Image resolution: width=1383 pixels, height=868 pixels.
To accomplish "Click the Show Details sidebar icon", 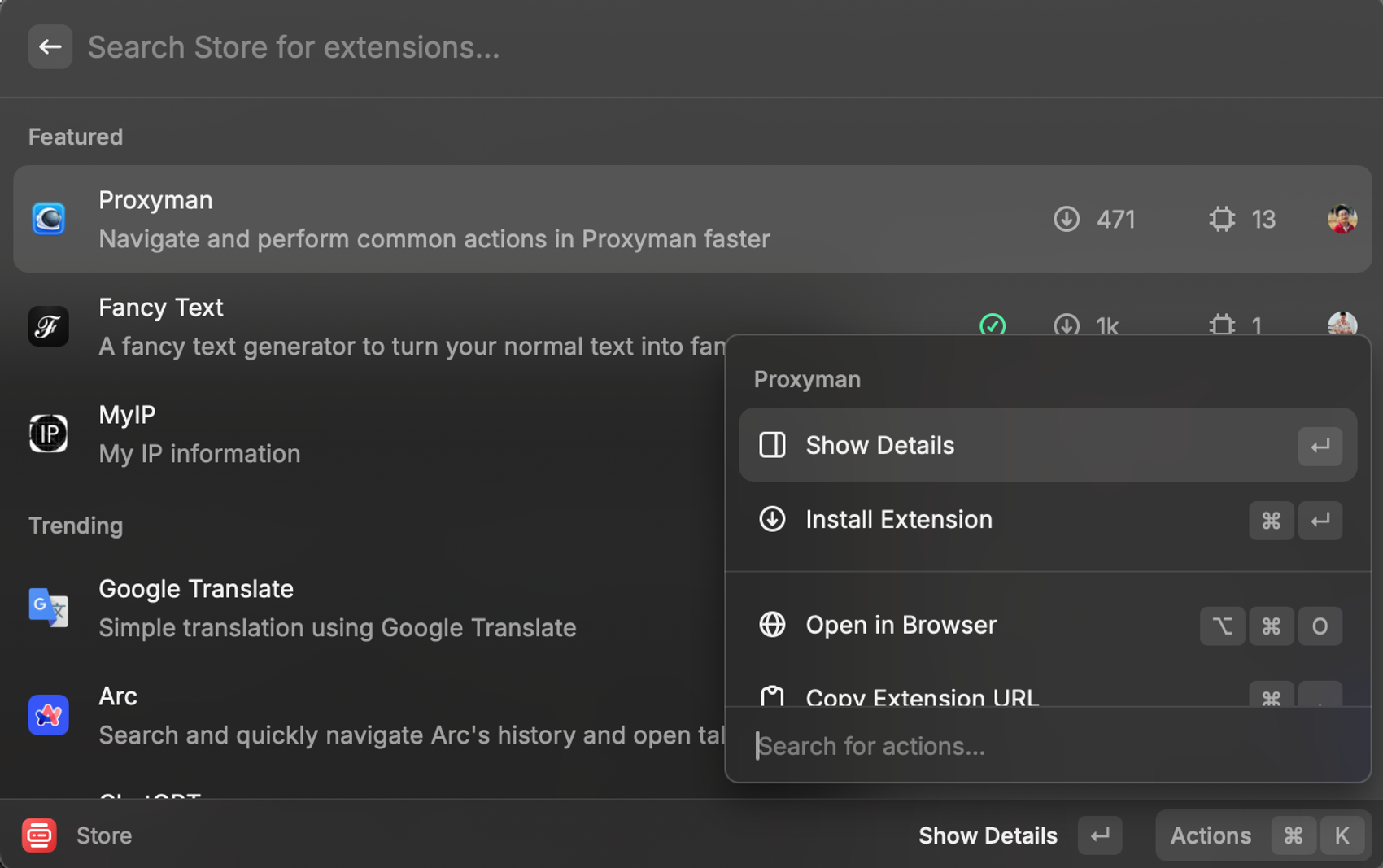I will tap(772, 445).
